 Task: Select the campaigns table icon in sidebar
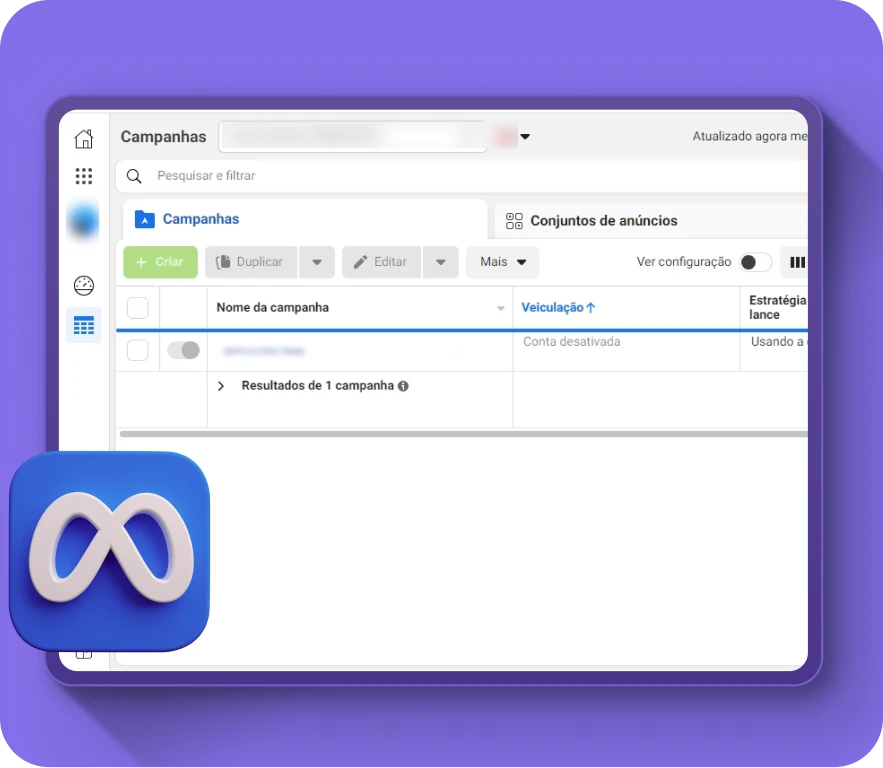click(x=84, y=325)
